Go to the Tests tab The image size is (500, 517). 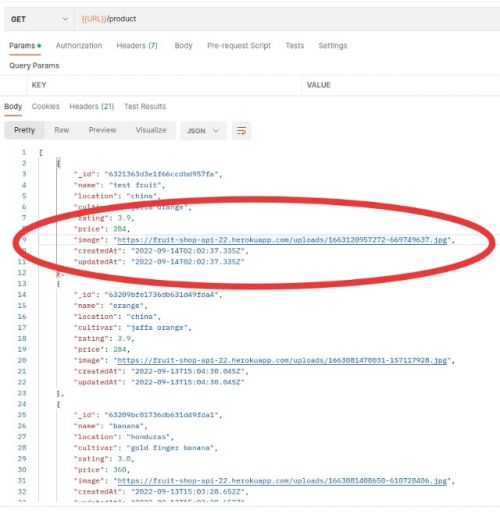(295, 46)
